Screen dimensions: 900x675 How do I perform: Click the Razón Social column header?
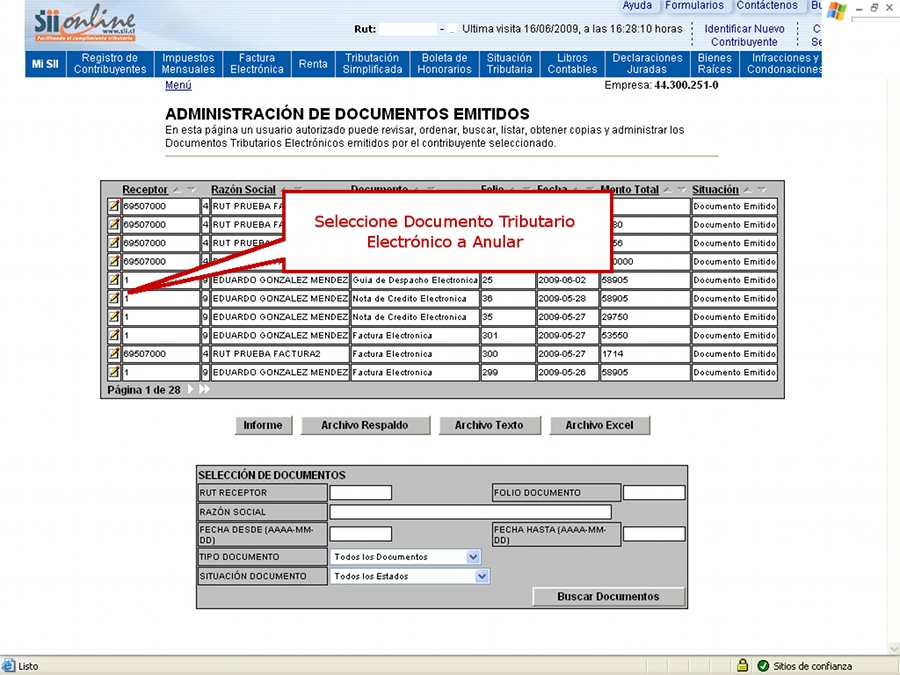tap(243, 189)
